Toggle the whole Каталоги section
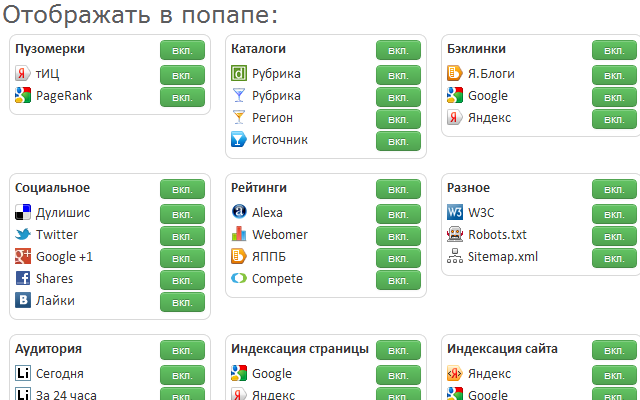Viewport: 640px width, 400px height. click(398, 50)
